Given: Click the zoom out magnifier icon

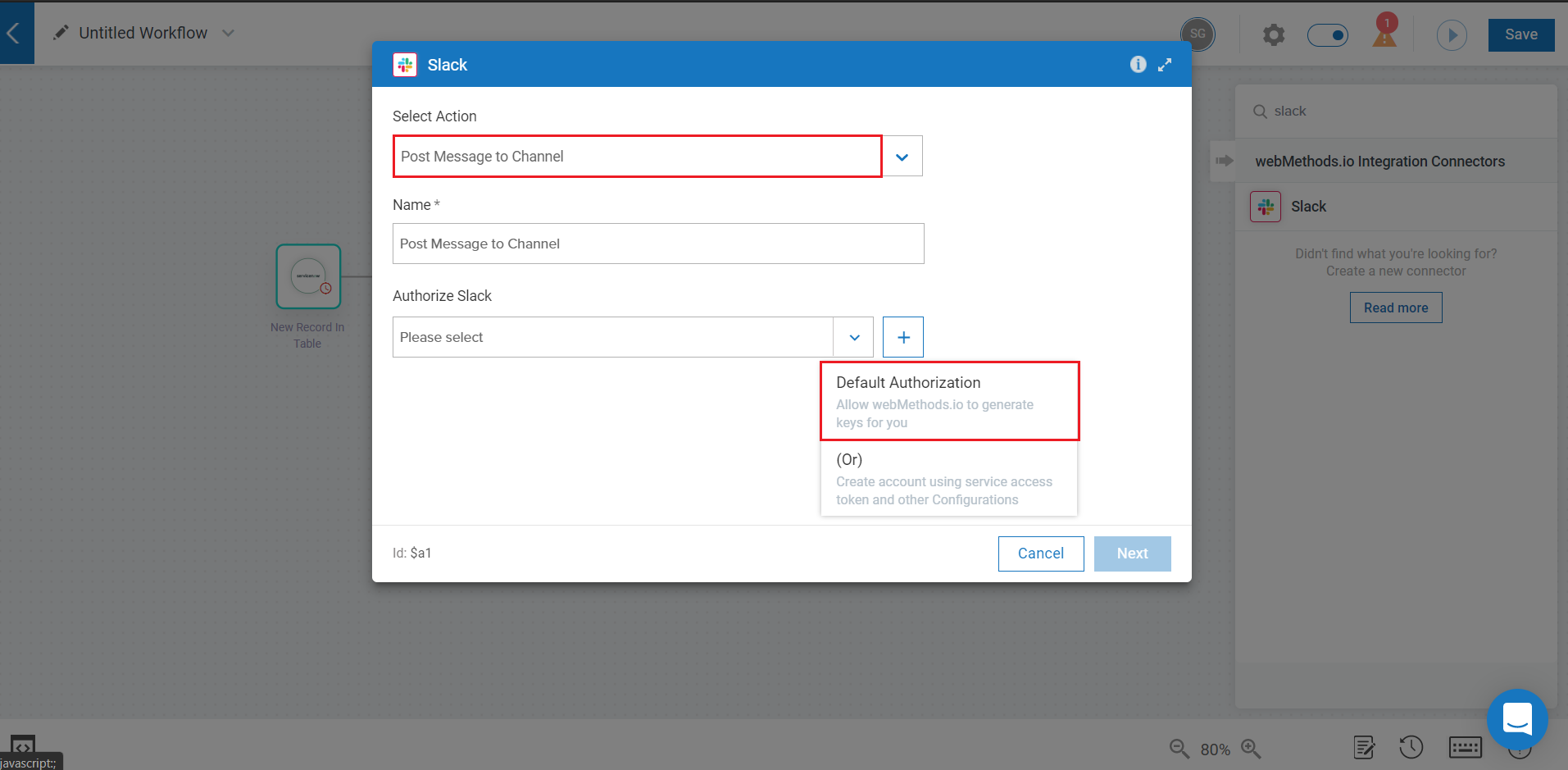Looking at the screenshot, I should [x=1179, y=748].
